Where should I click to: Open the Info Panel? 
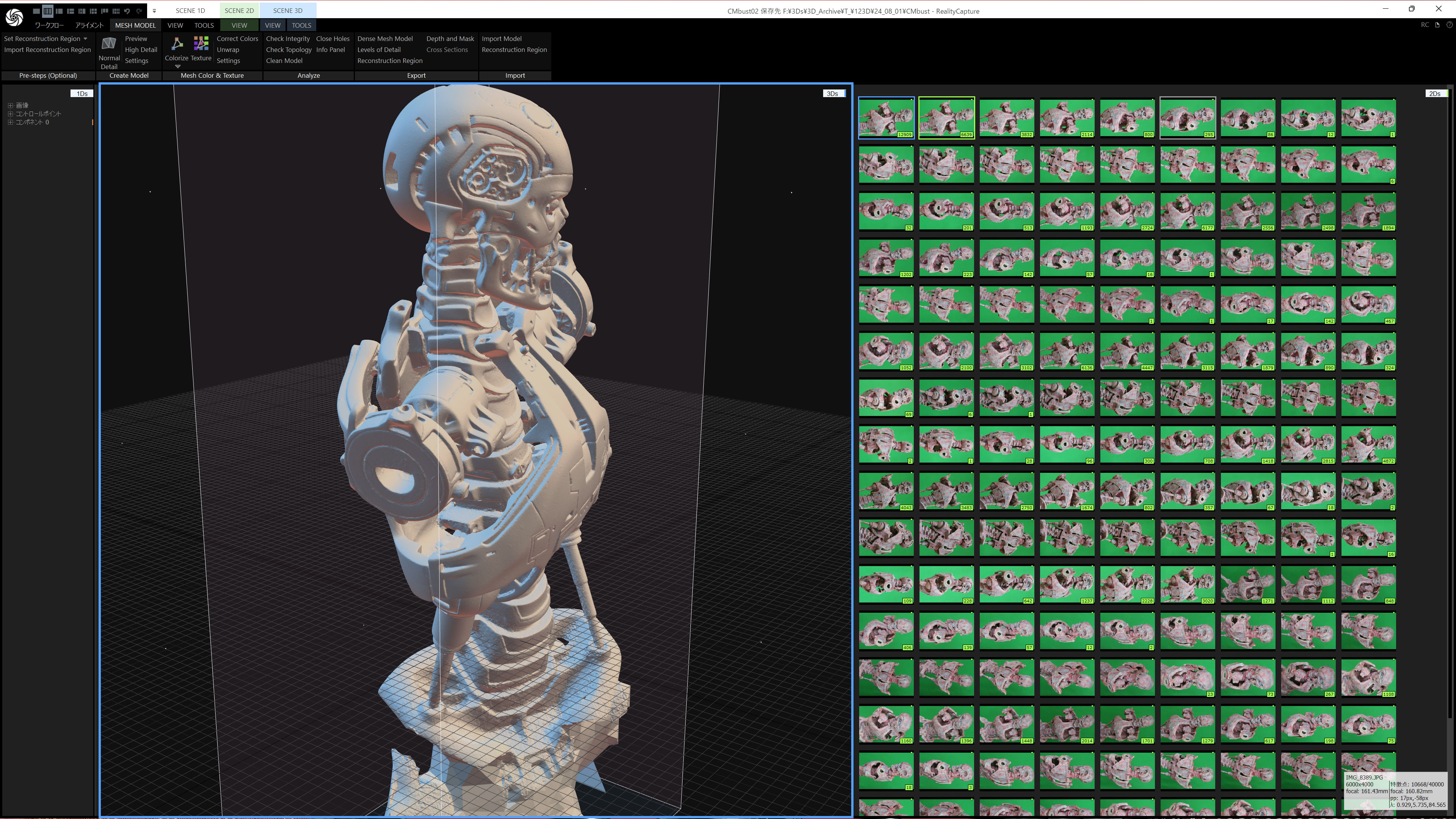point(330,50)
